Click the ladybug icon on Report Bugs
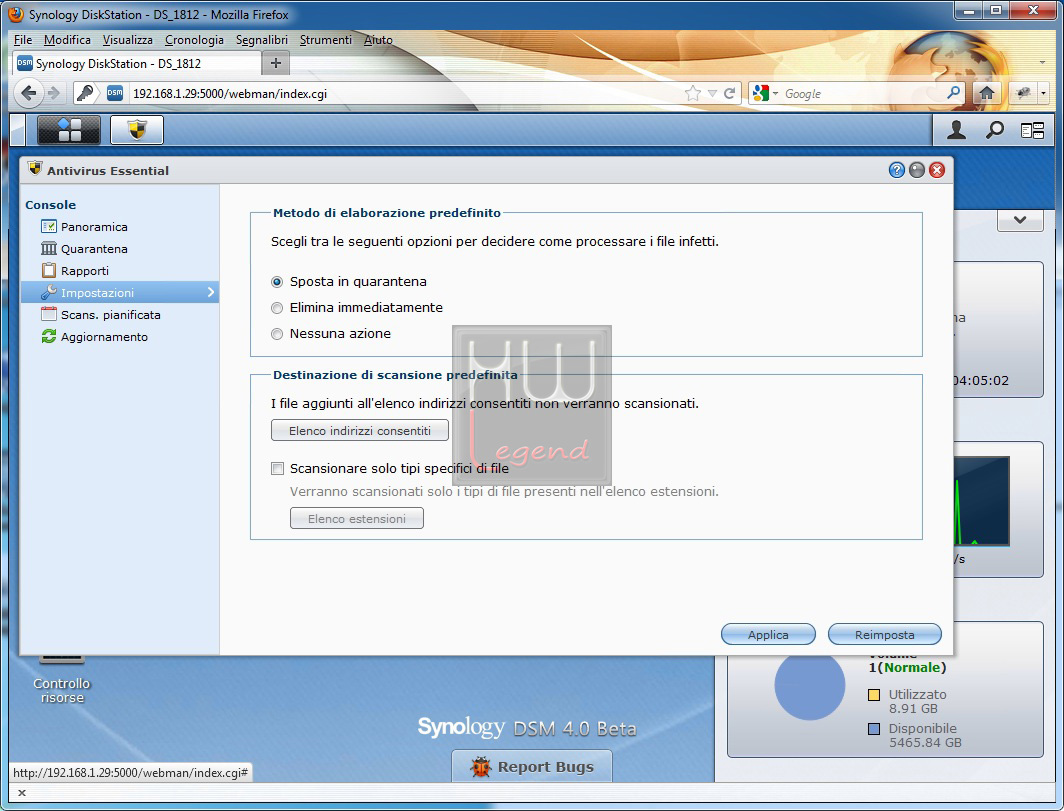1064x811 pixels. (480, 767)
